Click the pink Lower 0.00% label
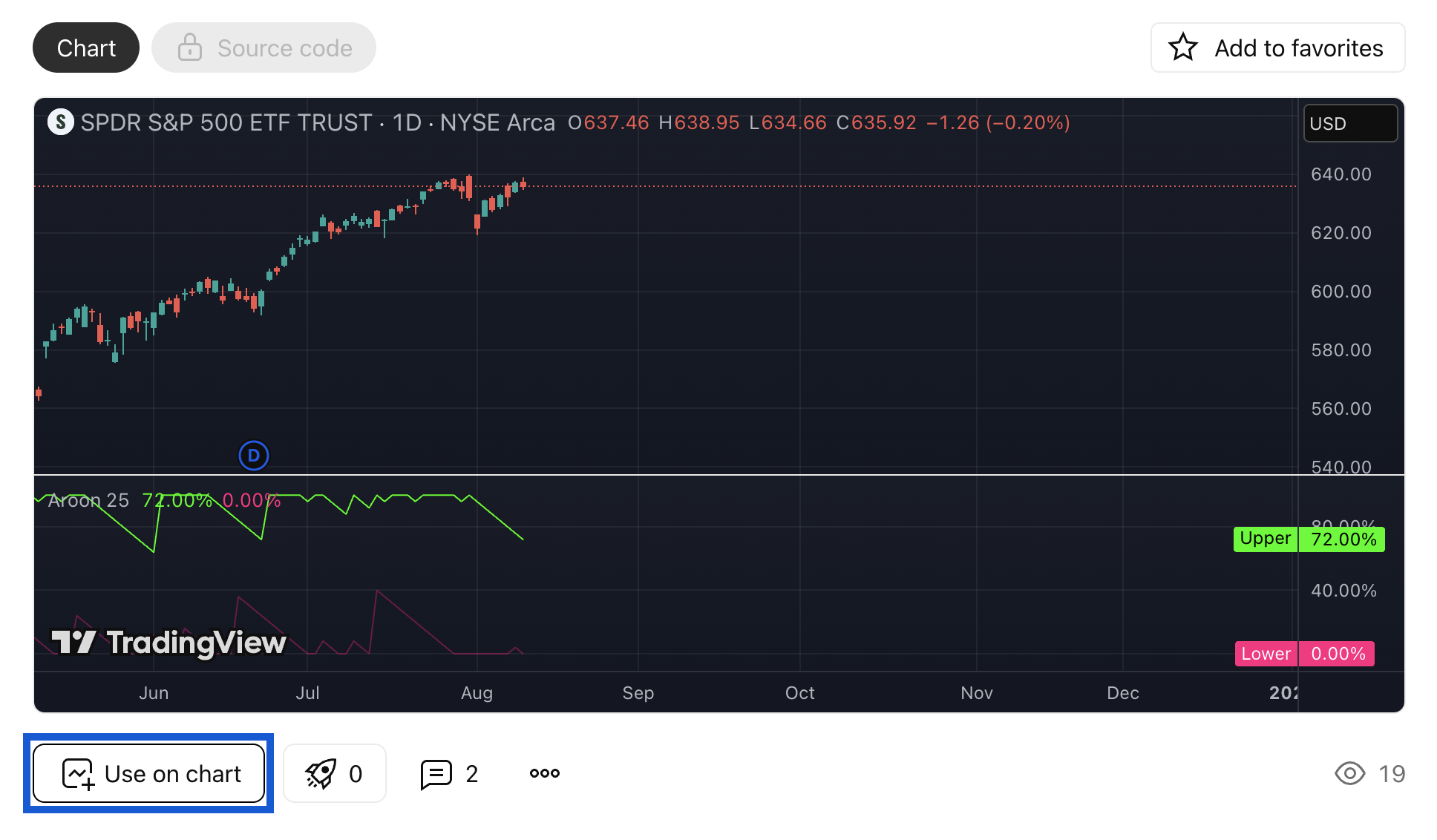This screenshot has height=840, width=1437. (x=1303, y=654)
